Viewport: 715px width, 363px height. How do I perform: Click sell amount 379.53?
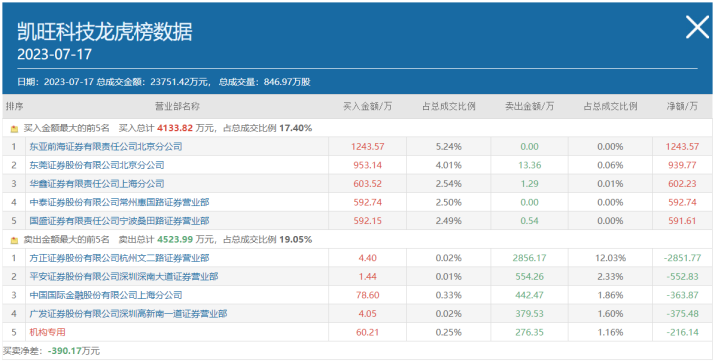click(x=529, y=314)
